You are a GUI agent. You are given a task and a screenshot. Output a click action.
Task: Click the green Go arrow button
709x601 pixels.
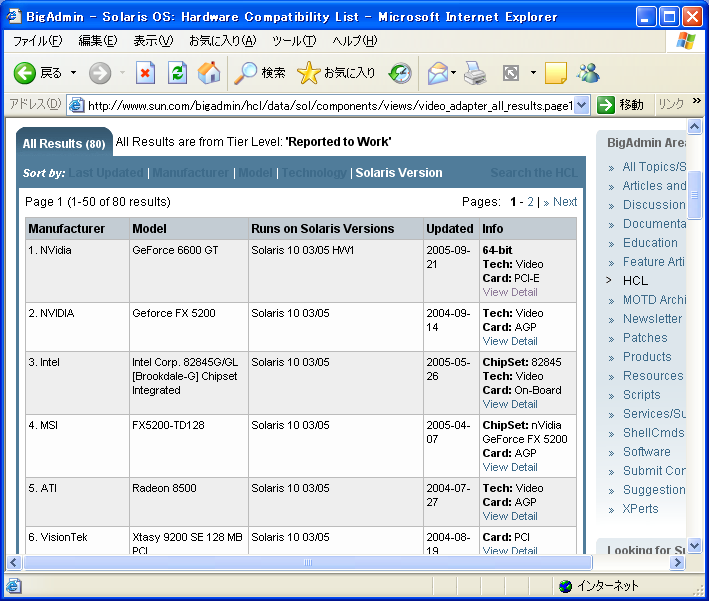(606, 105)
